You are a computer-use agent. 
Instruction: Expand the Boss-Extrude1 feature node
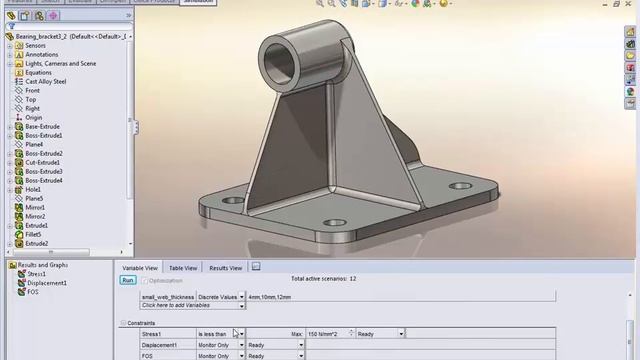point(10,136)
